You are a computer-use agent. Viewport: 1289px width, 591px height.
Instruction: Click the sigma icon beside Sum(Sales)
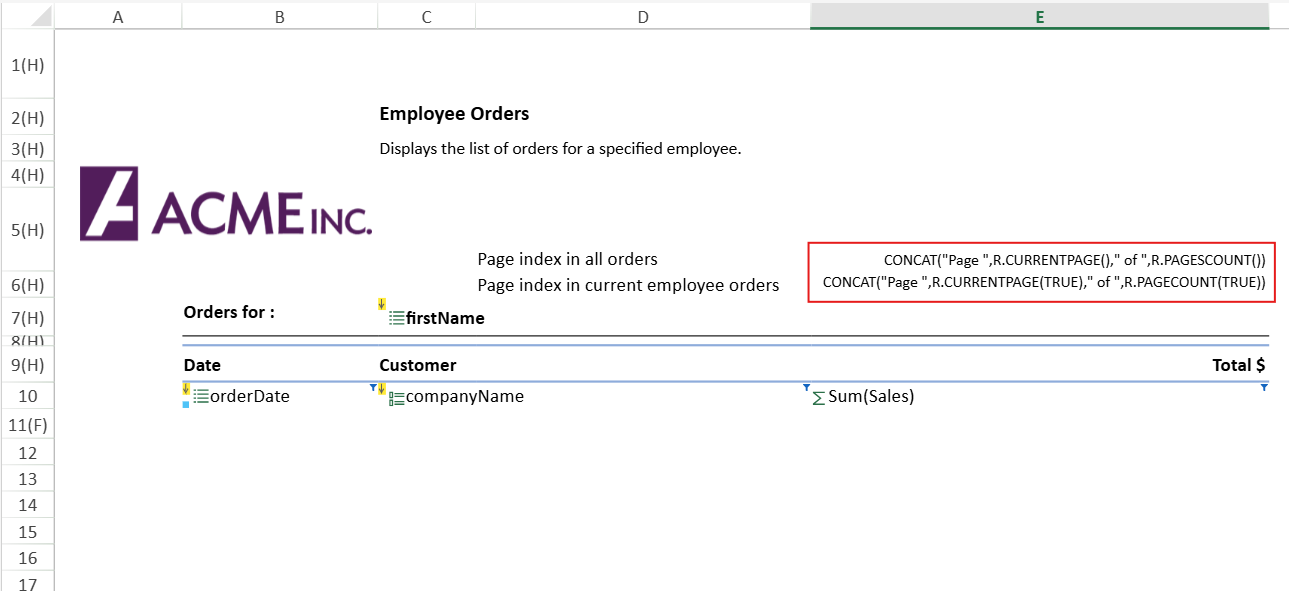[x=818, y=398]
